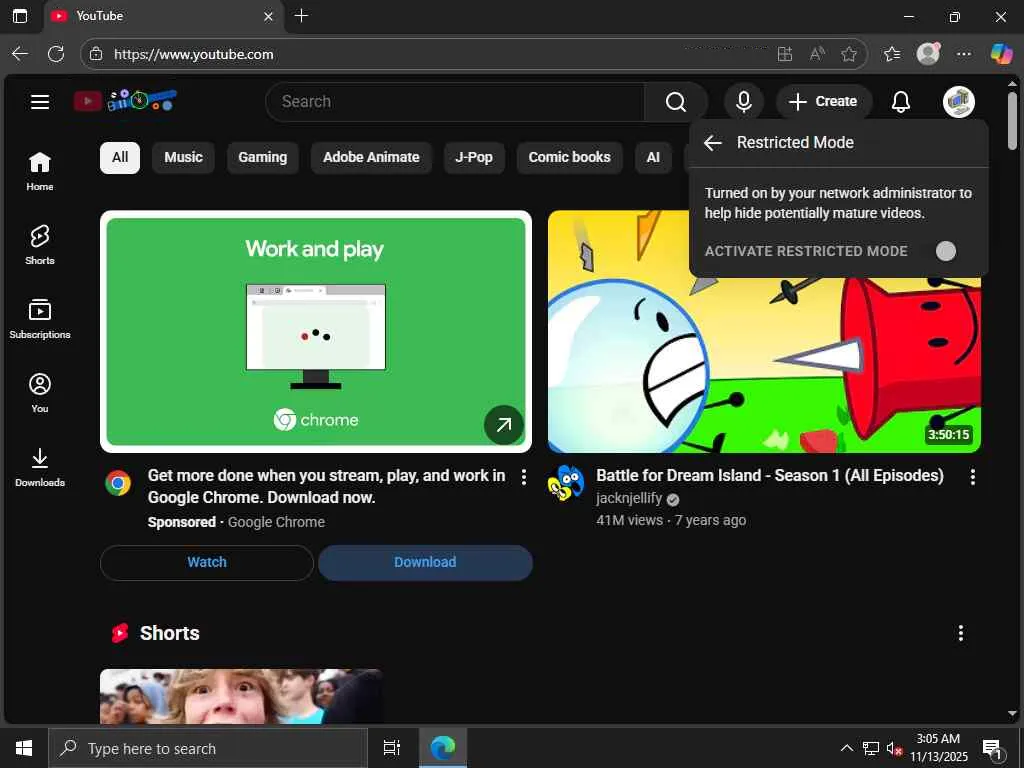The width and height of the screenshot is (1024, 768).
Task: Open Windows action center notifications
Action: tap(992, 749)
